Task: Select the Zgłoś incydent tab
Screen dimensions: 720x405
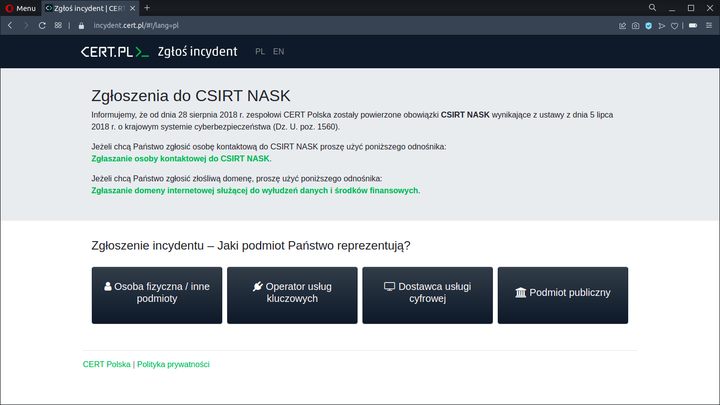Action: pyautogui.click(x=90, y=8)
